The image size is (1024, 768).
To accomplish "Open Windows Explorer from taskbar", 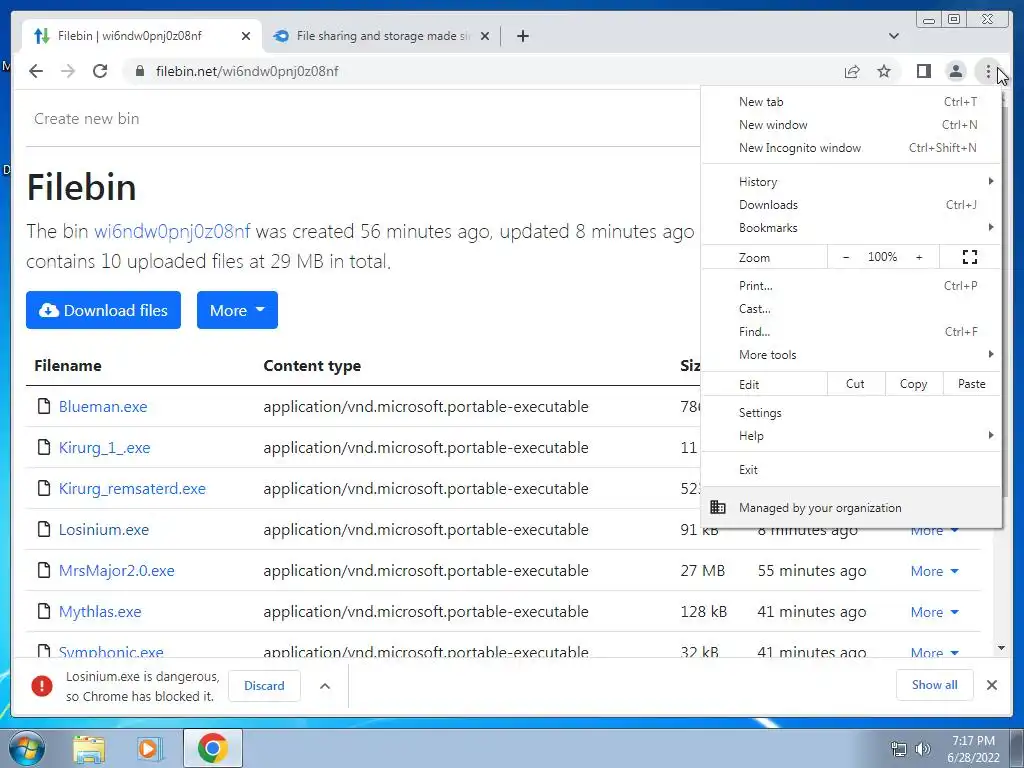I will [x=89, y=748].
